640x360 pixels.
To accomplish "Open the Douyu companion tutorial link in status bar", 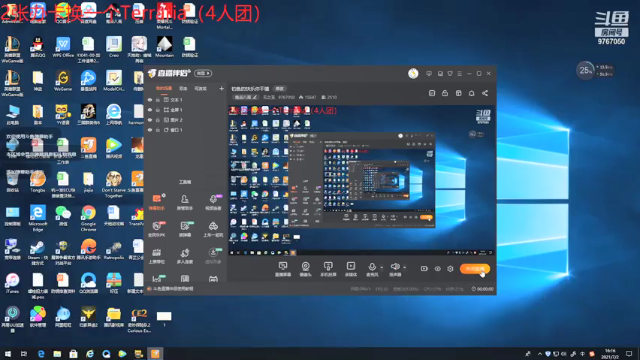I will pos(173,289).
